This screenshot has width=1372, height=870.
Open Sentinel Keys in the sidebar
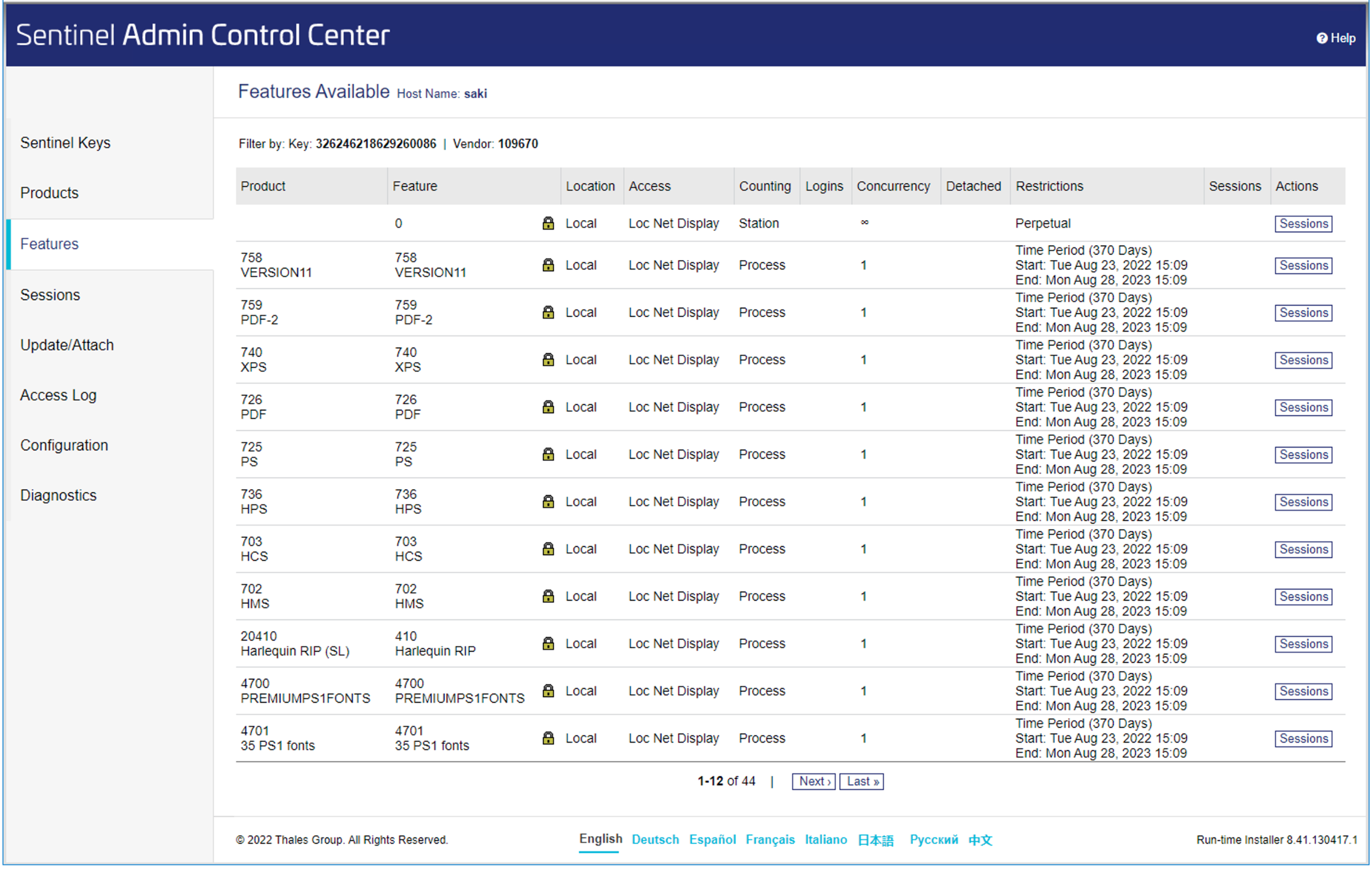point(65,143)
